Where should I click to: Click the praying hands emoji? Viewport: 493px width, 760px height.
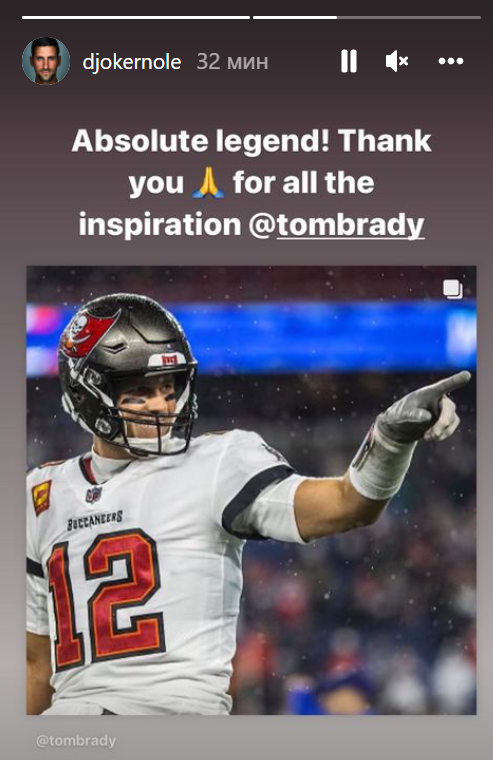click(x=208, y=183)
